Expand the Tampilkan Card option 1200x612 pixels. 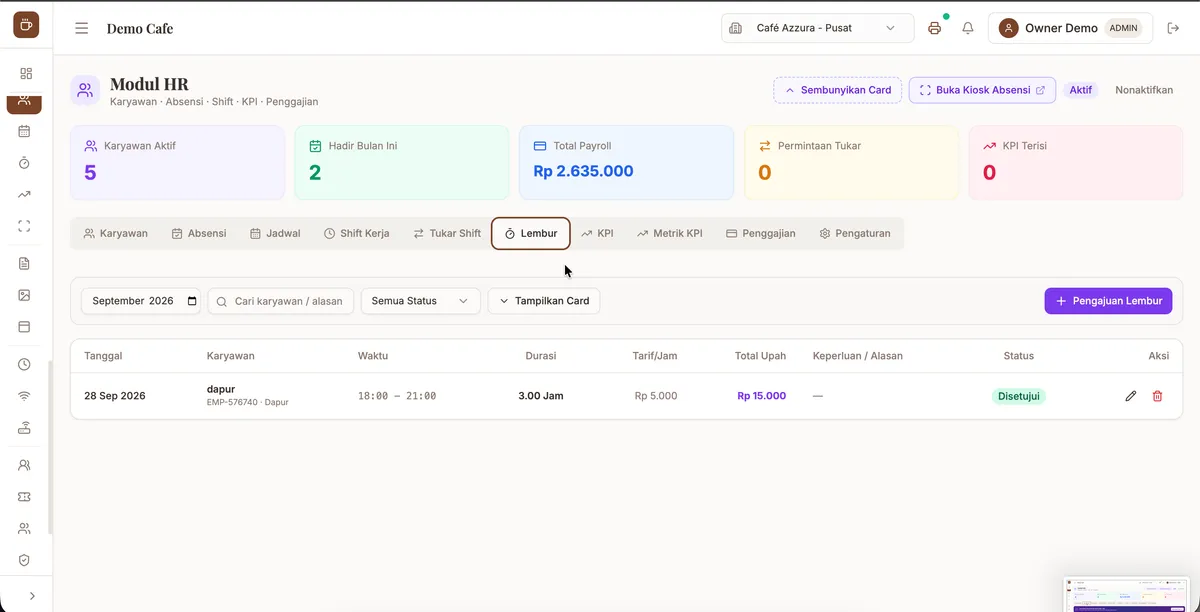click(544, 301)
